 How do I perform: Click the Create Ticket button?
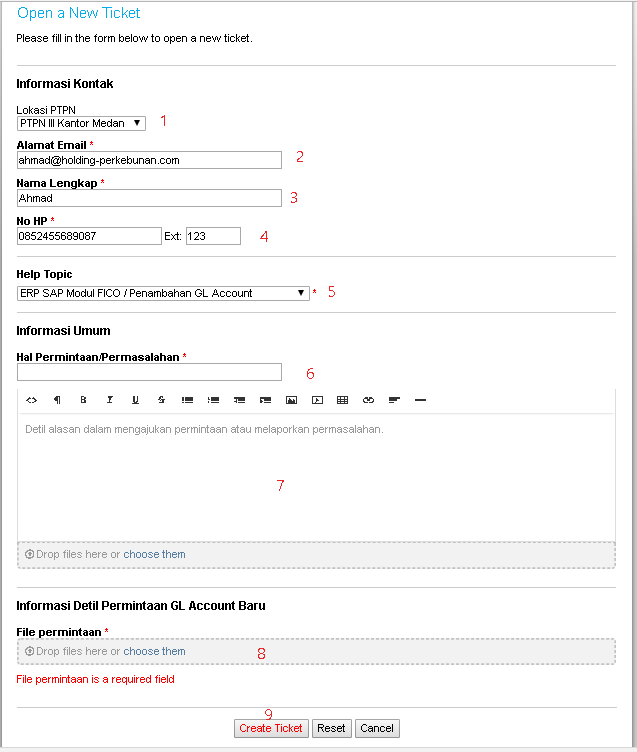pyautogui.click(x=271, y=728)
